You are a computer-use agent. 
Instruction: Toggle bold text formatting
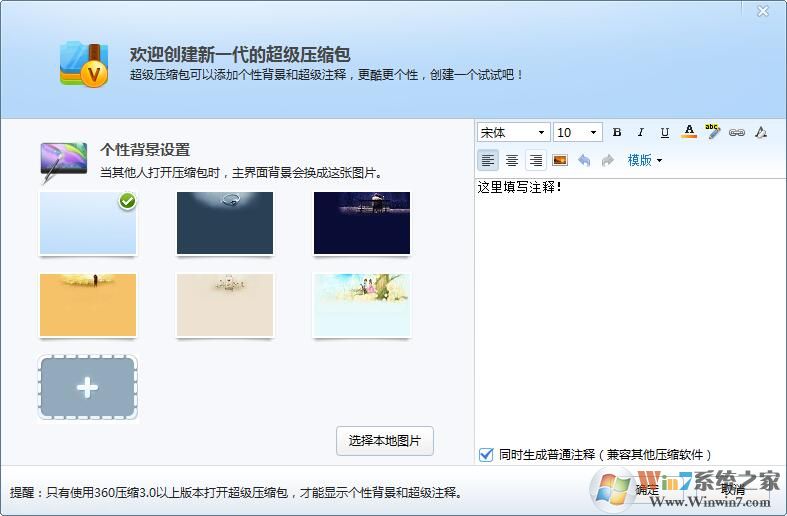click(x=617, y=133)
